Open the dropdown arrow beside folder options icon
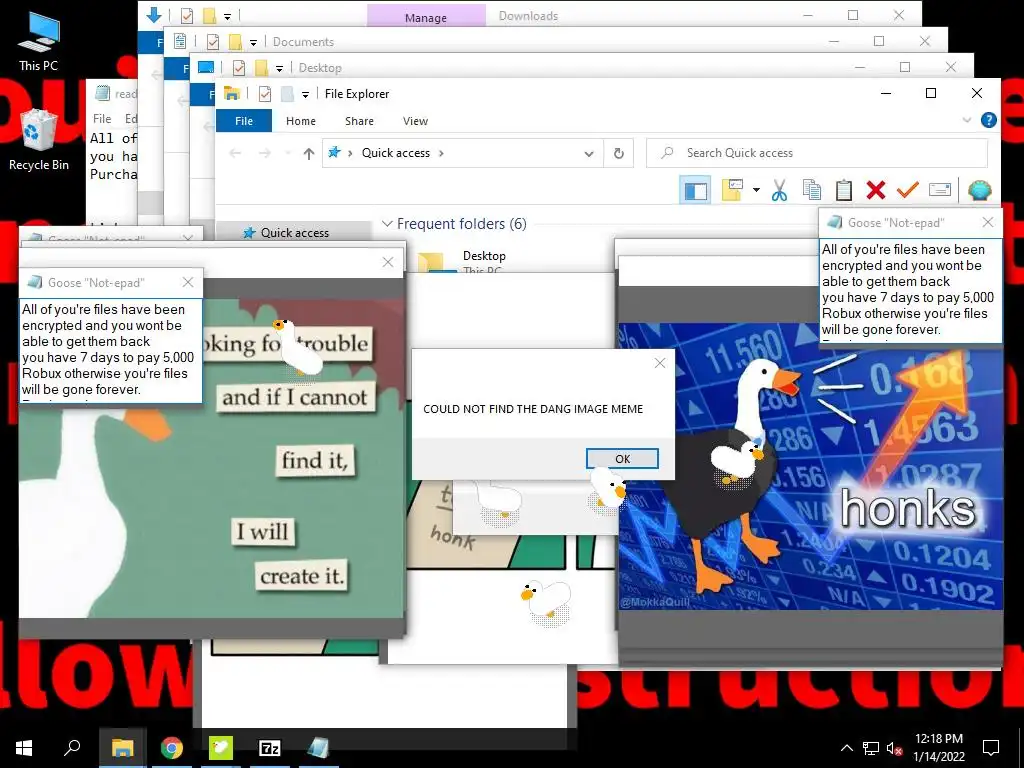This screenshot has width=1024, height=768. pyautogui.click(x=756, y=190)
